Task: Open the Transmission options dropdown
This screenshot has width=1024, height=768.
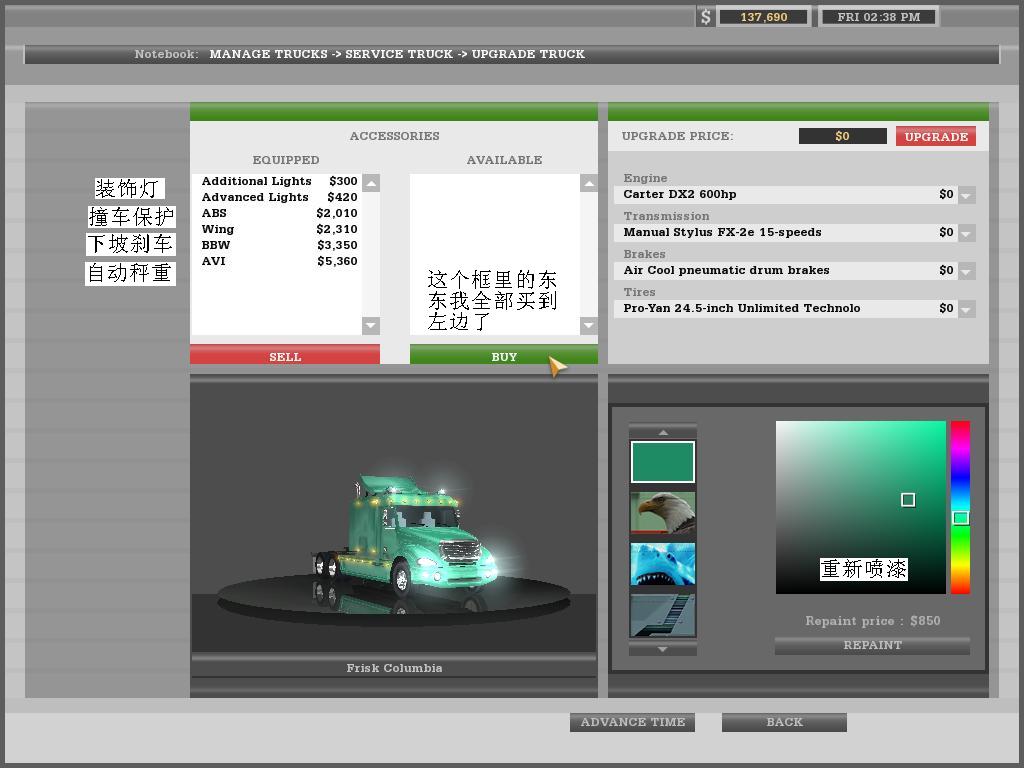Action: point(966,233)
